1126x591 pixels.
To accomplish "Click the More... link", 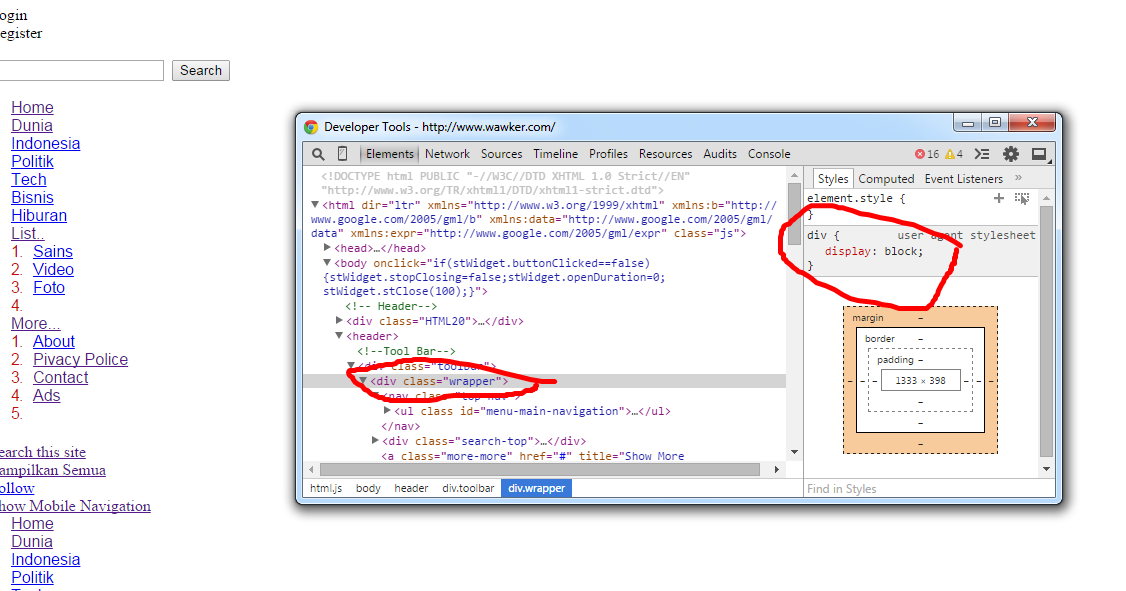I will click(x=36, y=323).
